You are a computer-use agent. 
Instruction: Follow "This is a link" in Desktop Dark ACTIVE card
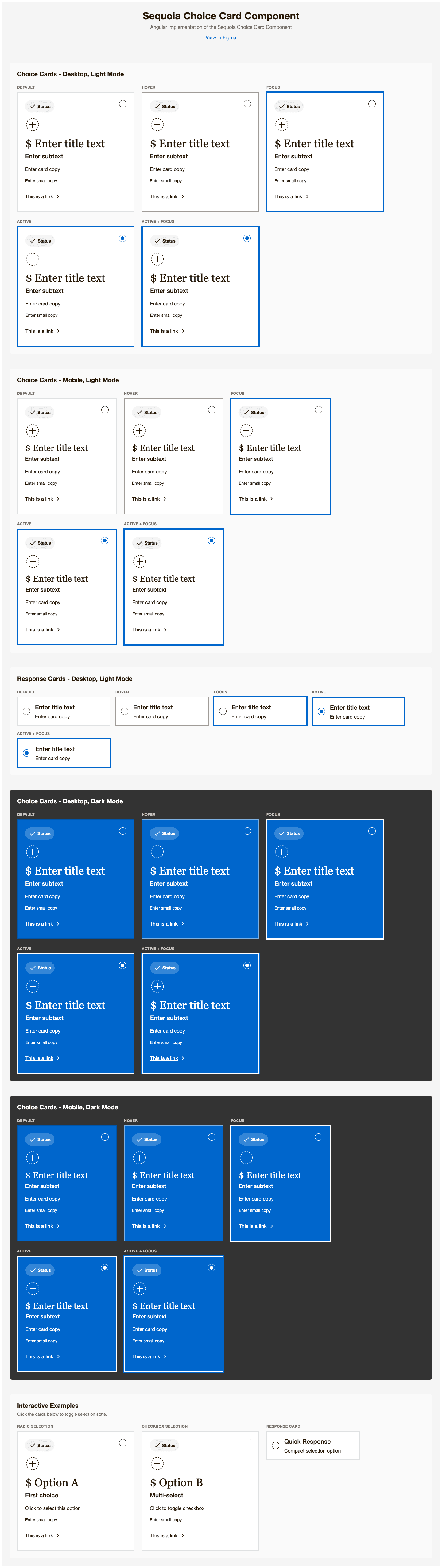(39, 1058)
